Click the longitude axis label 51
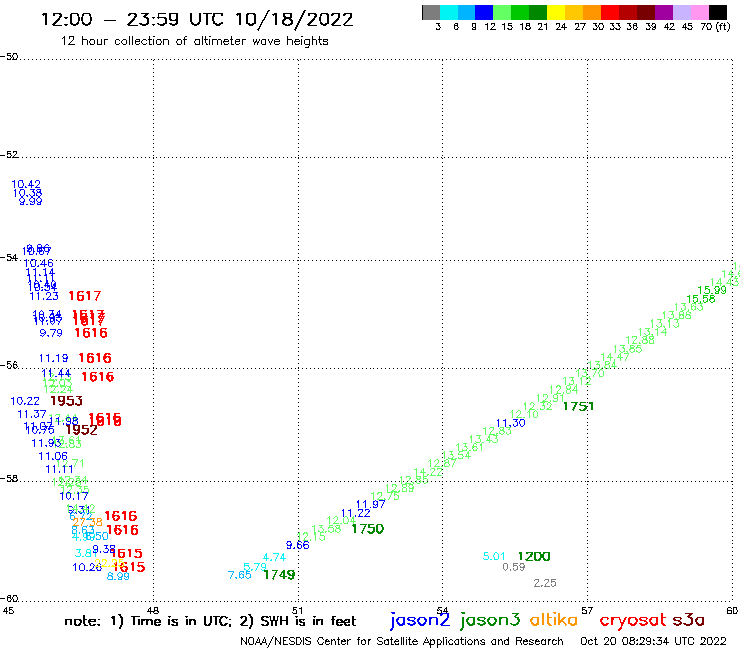 (297, 610)
